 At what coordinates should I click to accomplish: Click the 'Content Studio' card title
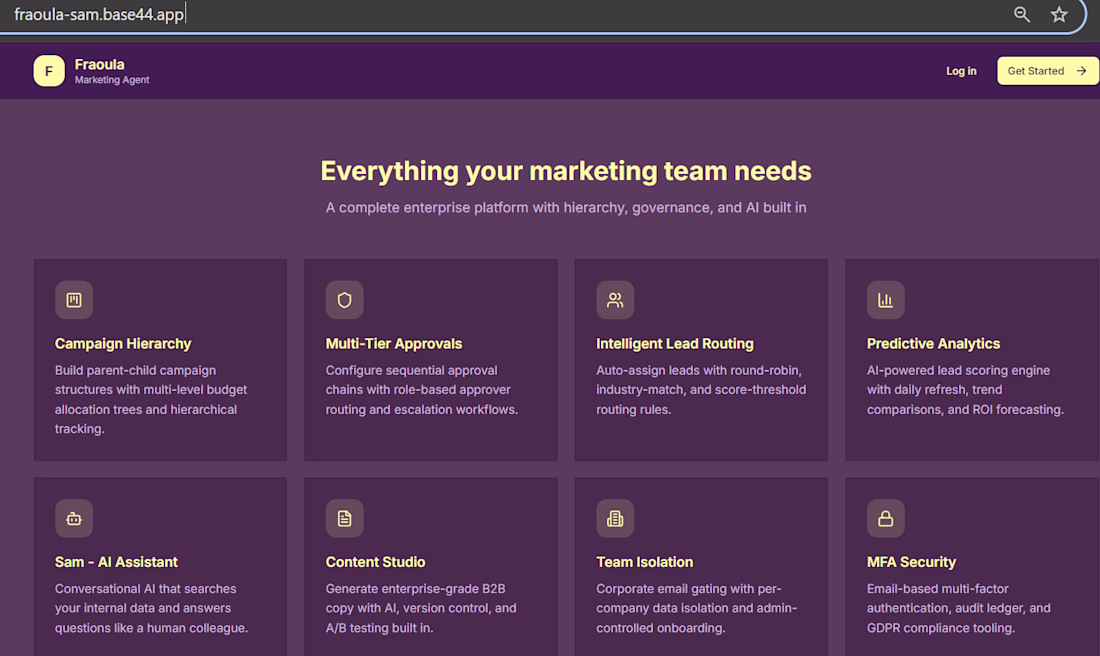(x=375, y=562)
